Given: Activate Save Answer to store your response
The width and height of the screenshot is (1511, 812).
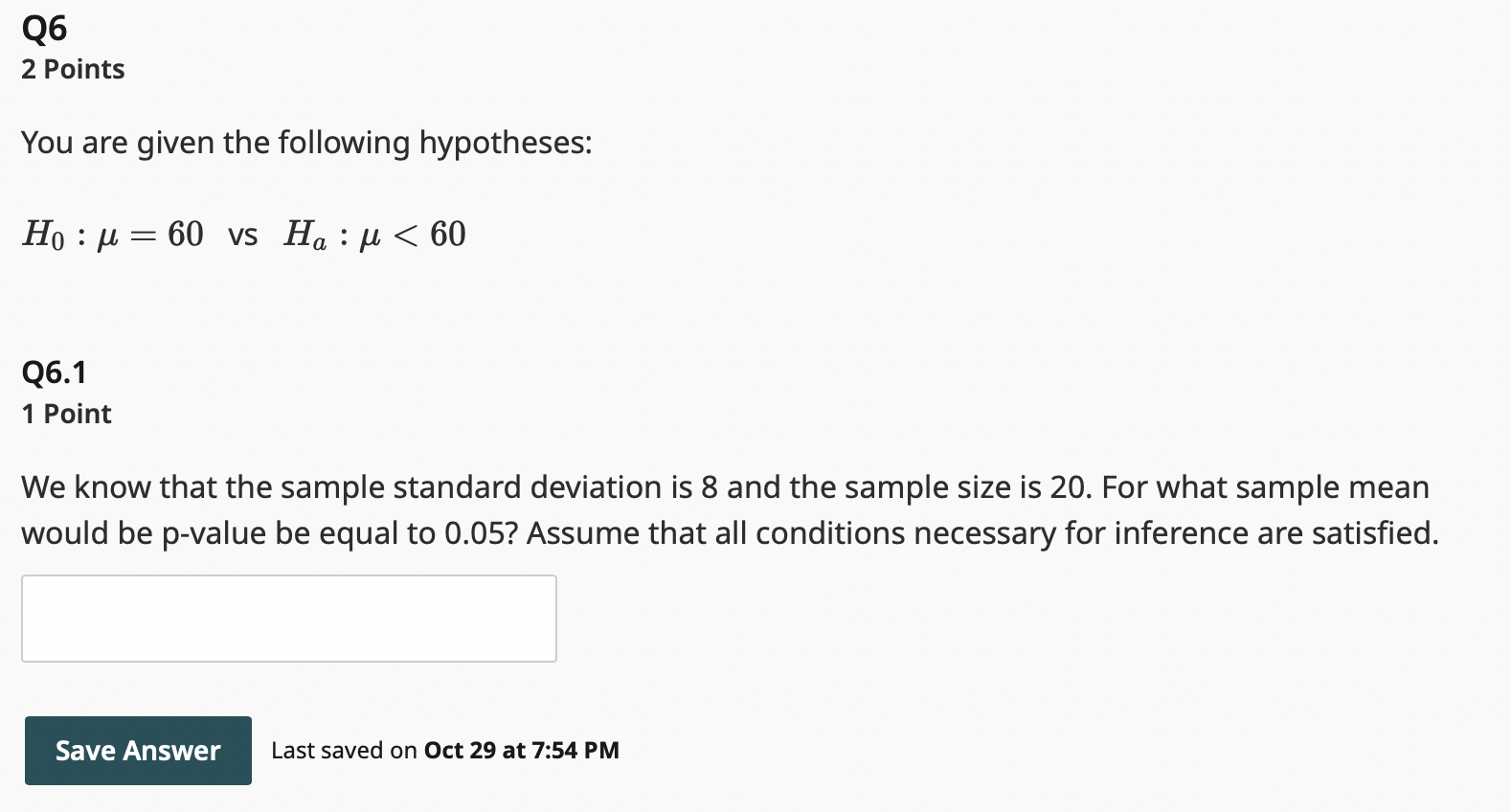Looking at the screenshot, I should tap(137, 751).
